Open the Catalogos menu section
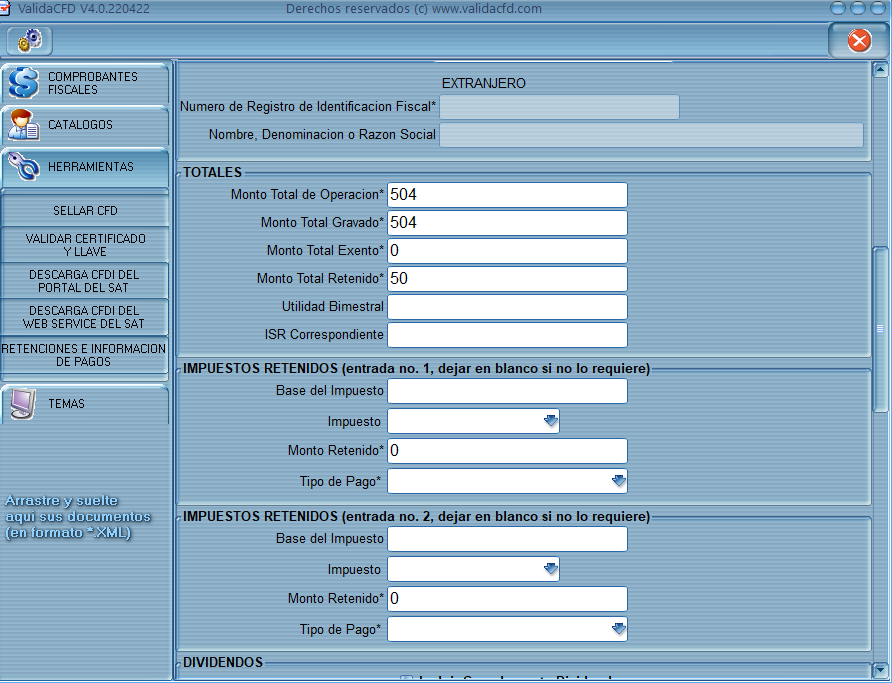 [x=85, y=125]
